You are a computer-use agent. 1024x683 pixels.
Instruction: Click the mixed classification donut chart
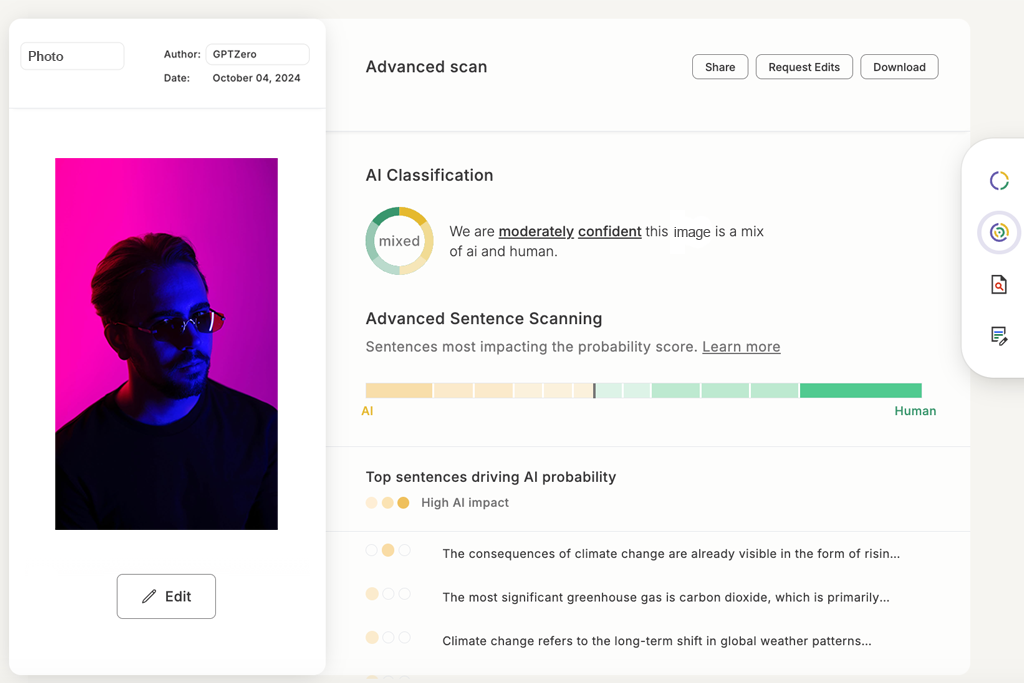point(399,241)
